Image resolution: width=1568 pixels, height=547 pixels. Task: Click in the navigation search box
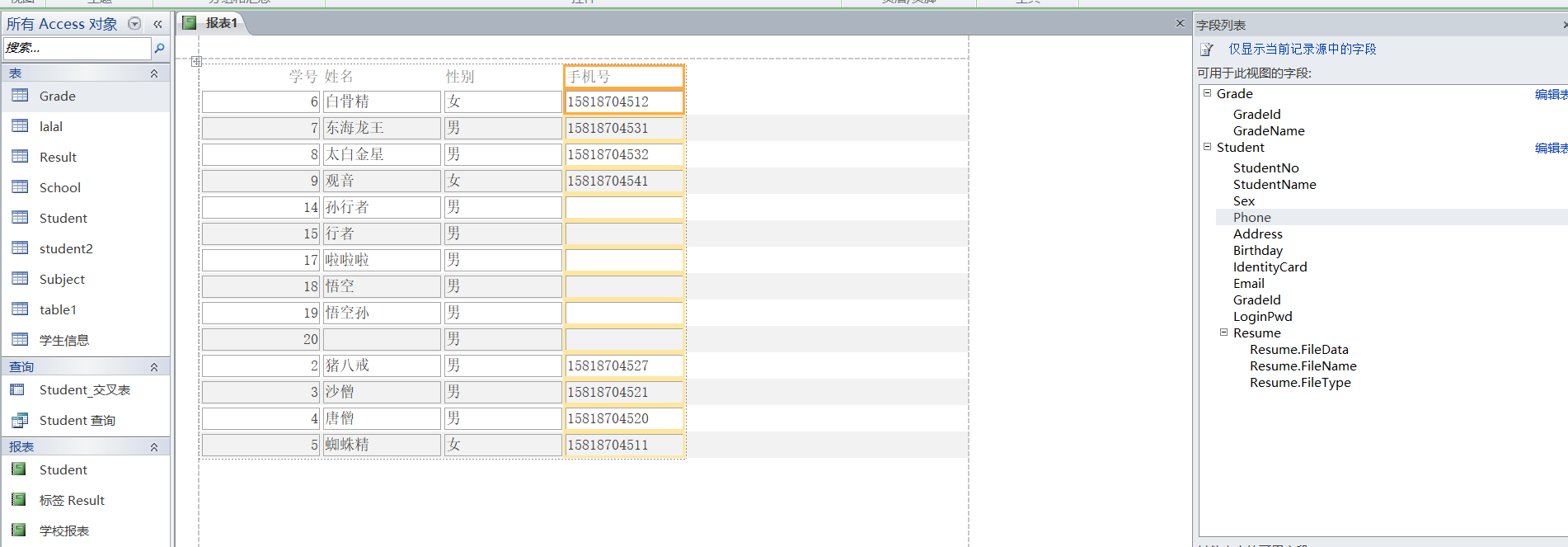click(x=77, y=49)
